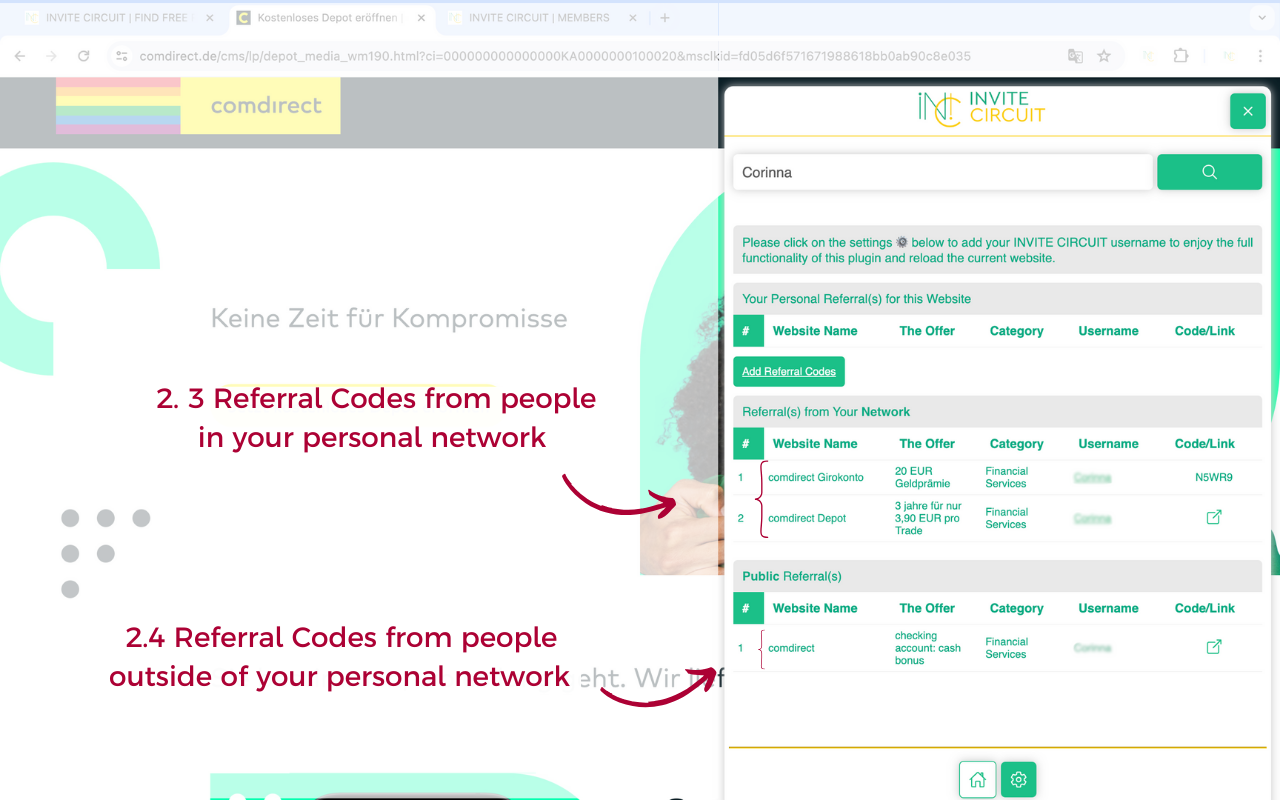Click Financial Services in the comdirect Depot row
1280x800 pixels.
1006,518
